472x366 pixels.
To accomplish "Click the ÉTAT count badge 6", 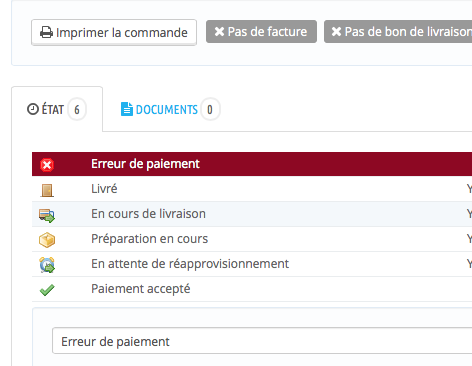I will tap(77, 109).
